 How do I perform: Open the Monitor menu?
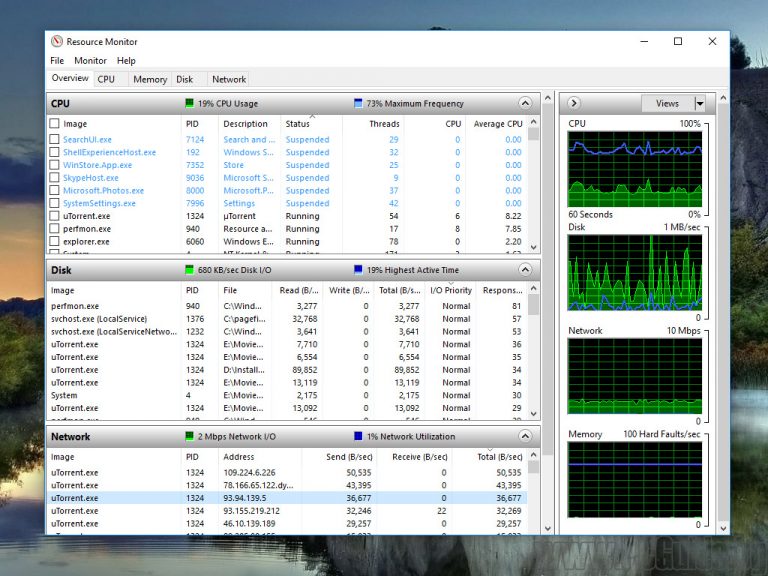[x=90, y=61]
